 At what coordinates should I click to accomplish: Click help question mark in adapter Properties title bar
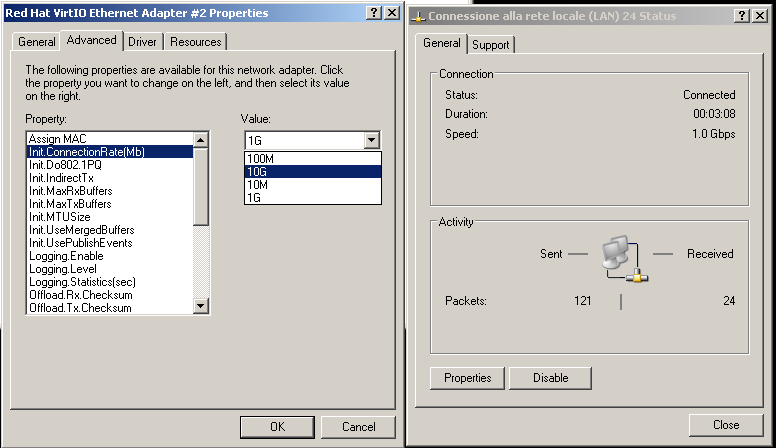[x=374, y=13]
